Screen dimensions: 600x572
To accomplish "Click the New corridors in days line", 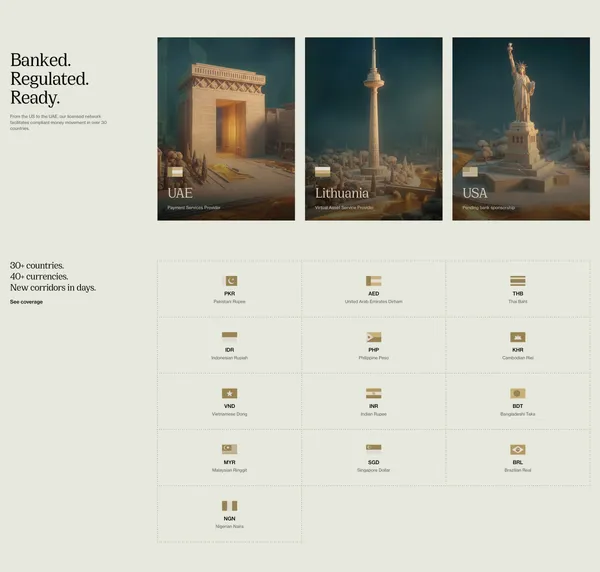I will (53, 288).
